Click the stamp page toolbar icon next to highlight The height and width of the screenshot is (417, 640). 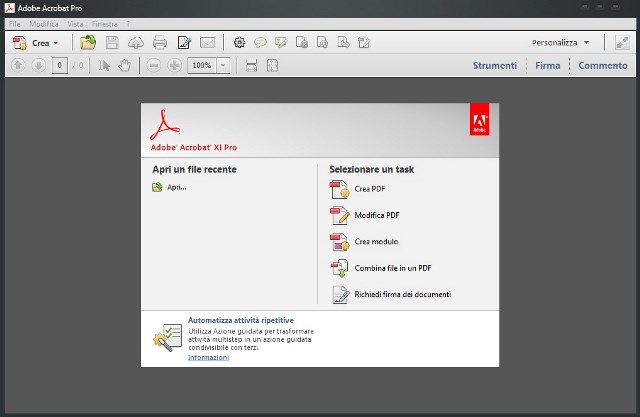click(x=302, y=42)
